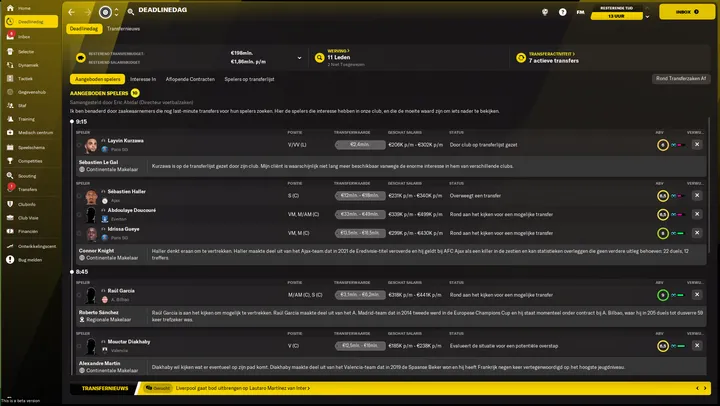Select Aangeboden spelers tab
Viewport: 720px width, 406px height.
[97, 79]
